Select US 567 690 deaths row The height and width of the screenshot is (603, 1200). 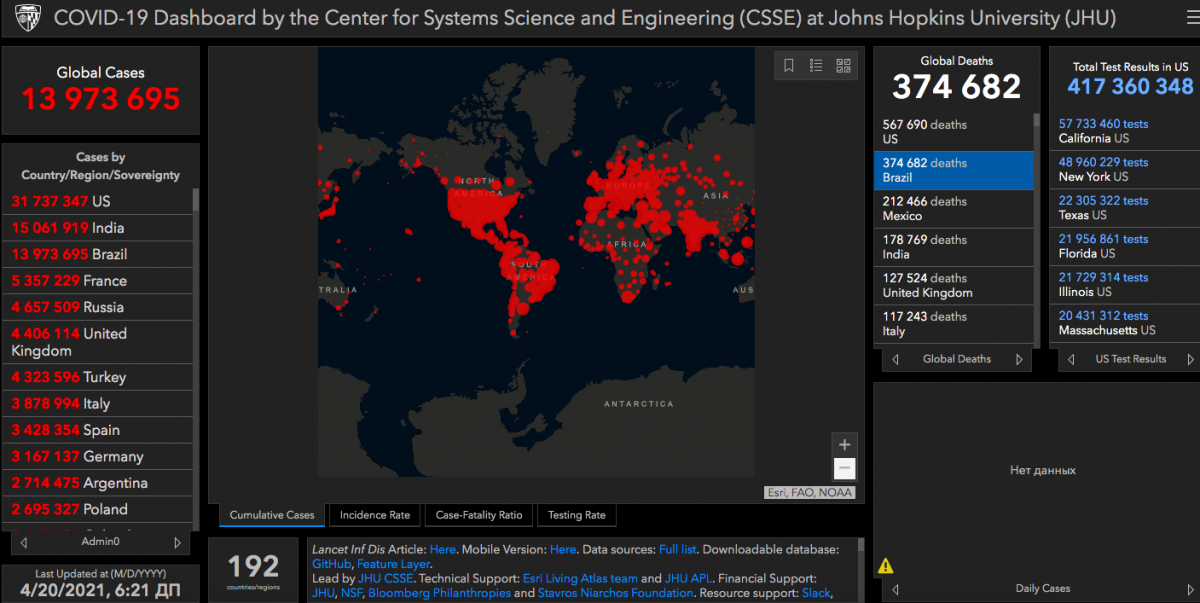[x=953, y=132]
